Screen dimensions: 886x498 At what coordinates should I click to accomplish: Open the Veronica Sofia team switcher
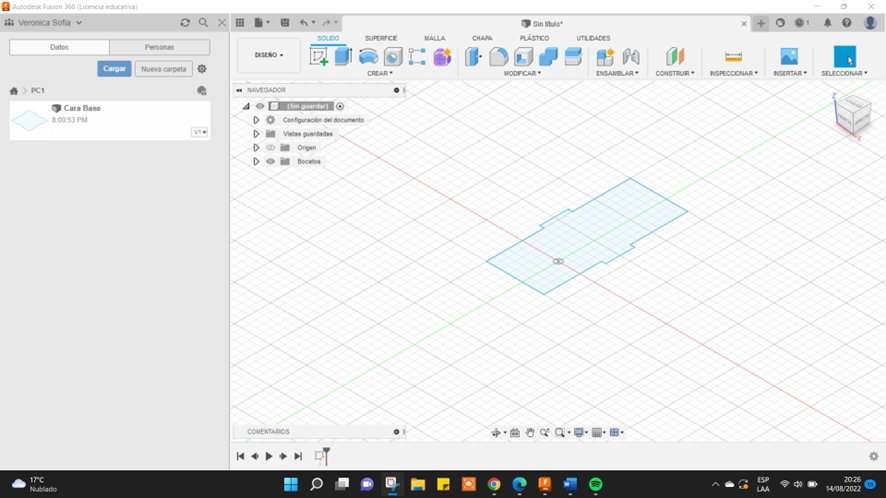(44, 23)
